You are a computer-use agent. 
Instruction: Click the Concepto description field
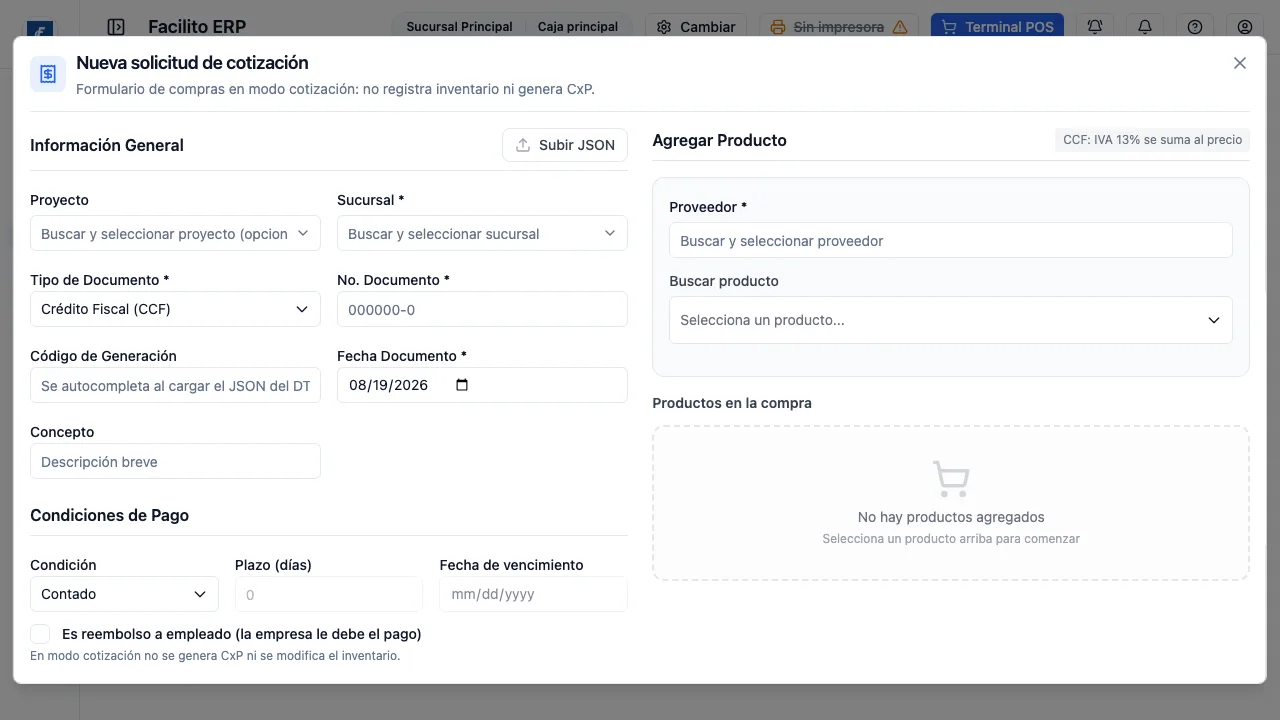(x=175, y=461)
